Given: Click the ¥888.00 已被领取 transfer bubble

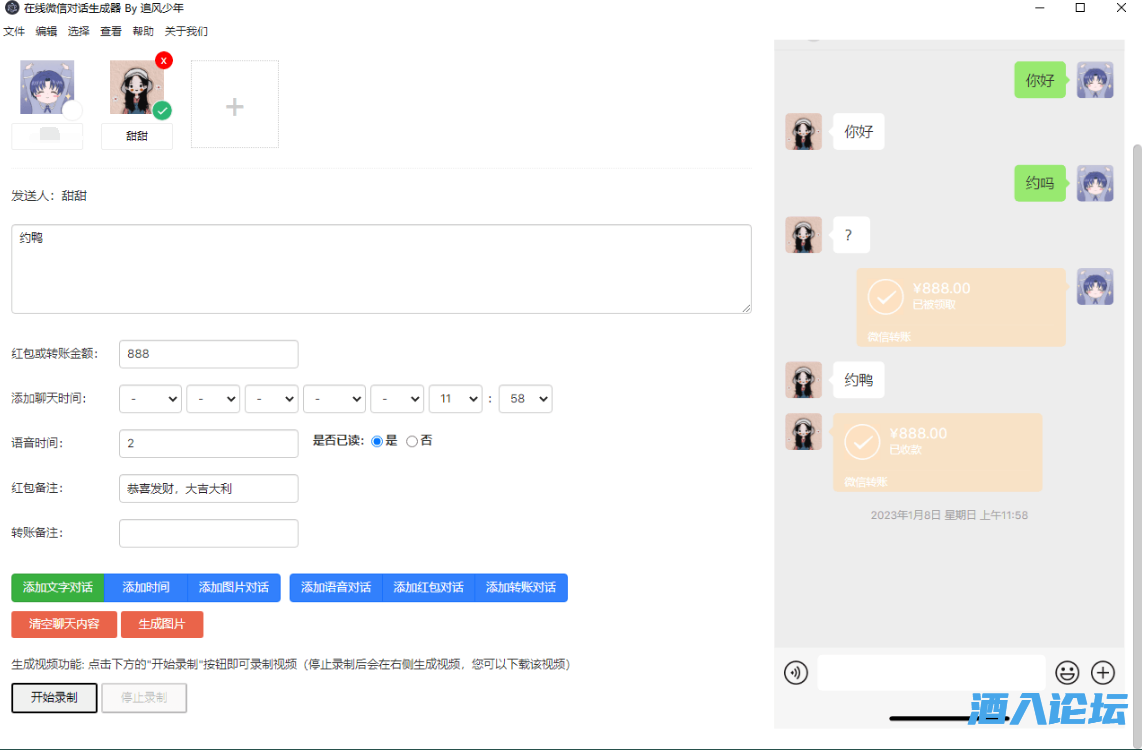Looking at the screenshot, I should pyautogui.click(x=961, y=306).
